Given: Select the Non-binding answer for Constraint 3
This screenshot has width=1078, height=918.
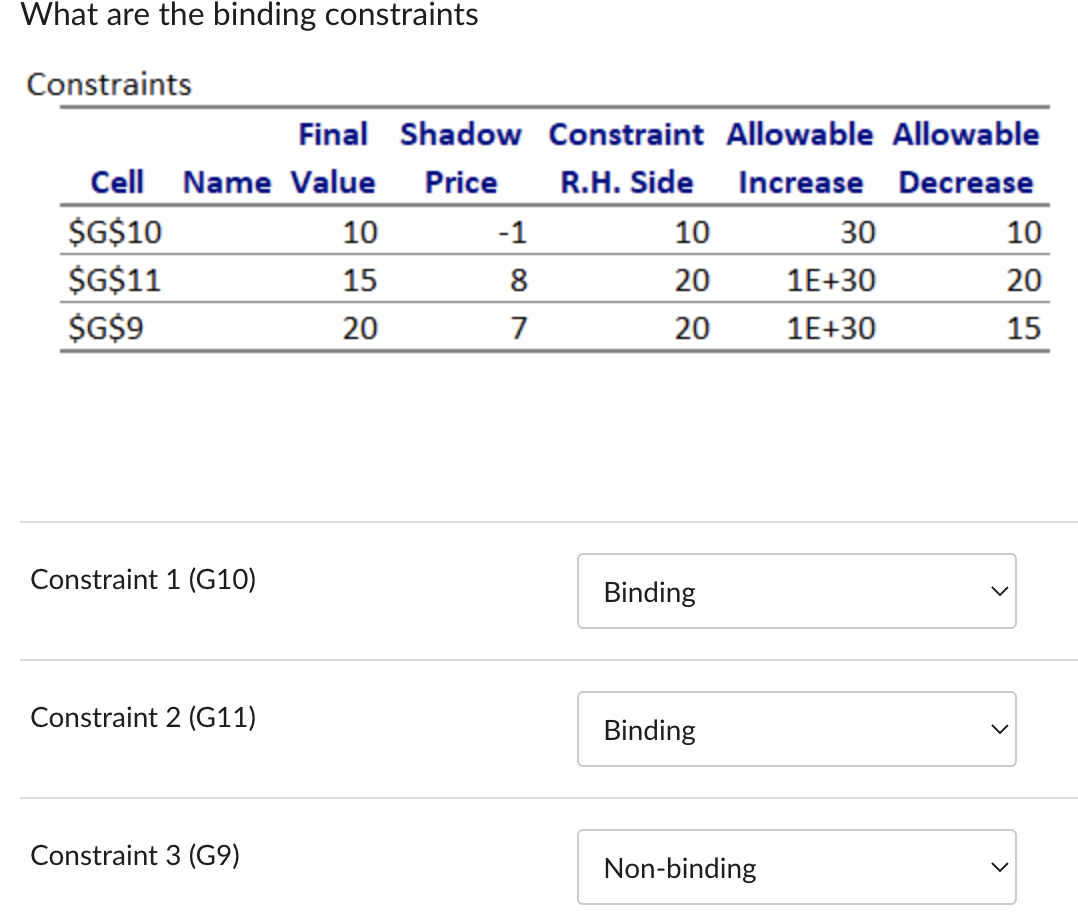Looking at the screenshot, I should tap(678, 868).
